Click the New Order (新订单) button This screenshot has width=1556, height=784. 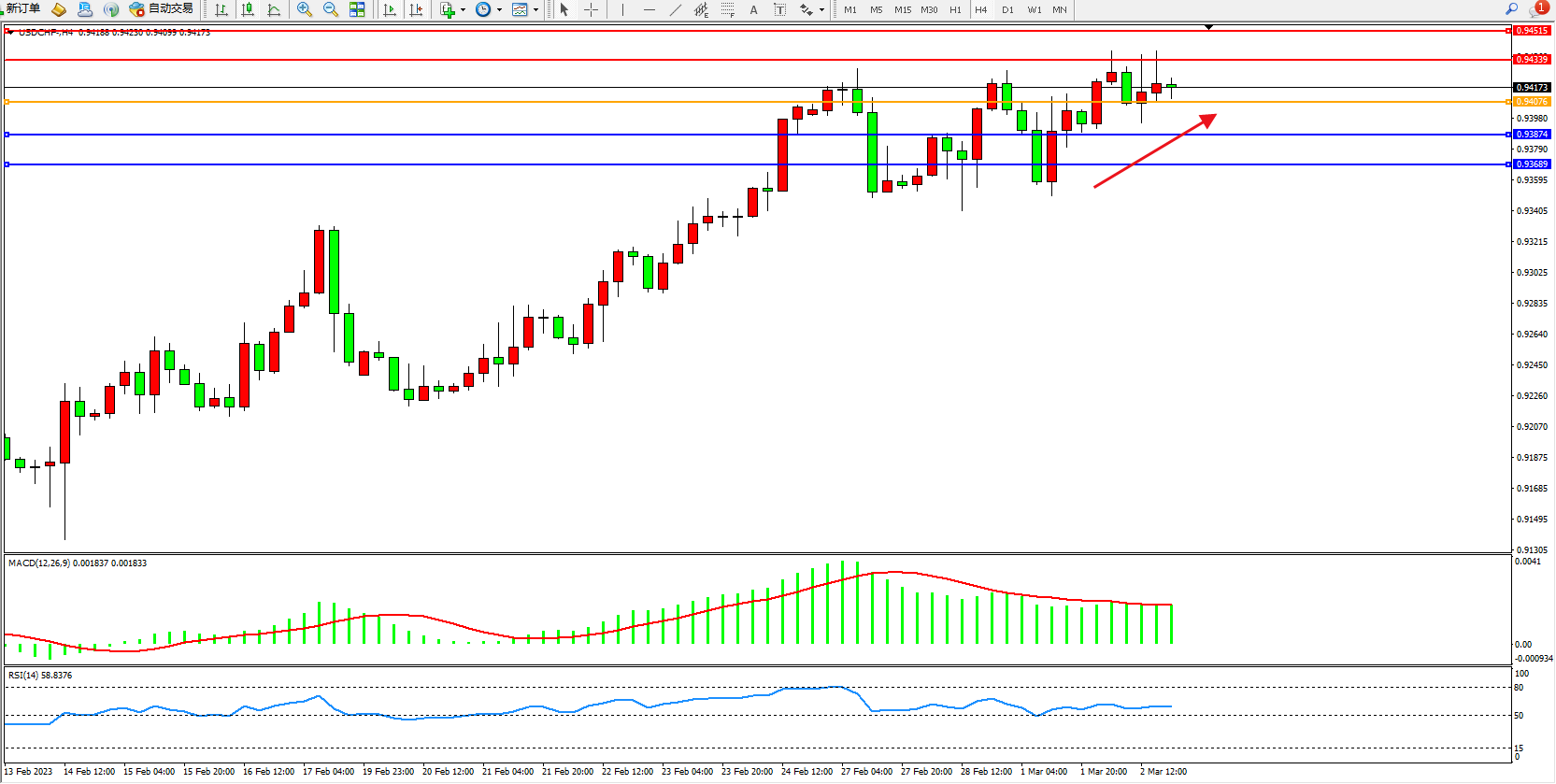(22, 9)
